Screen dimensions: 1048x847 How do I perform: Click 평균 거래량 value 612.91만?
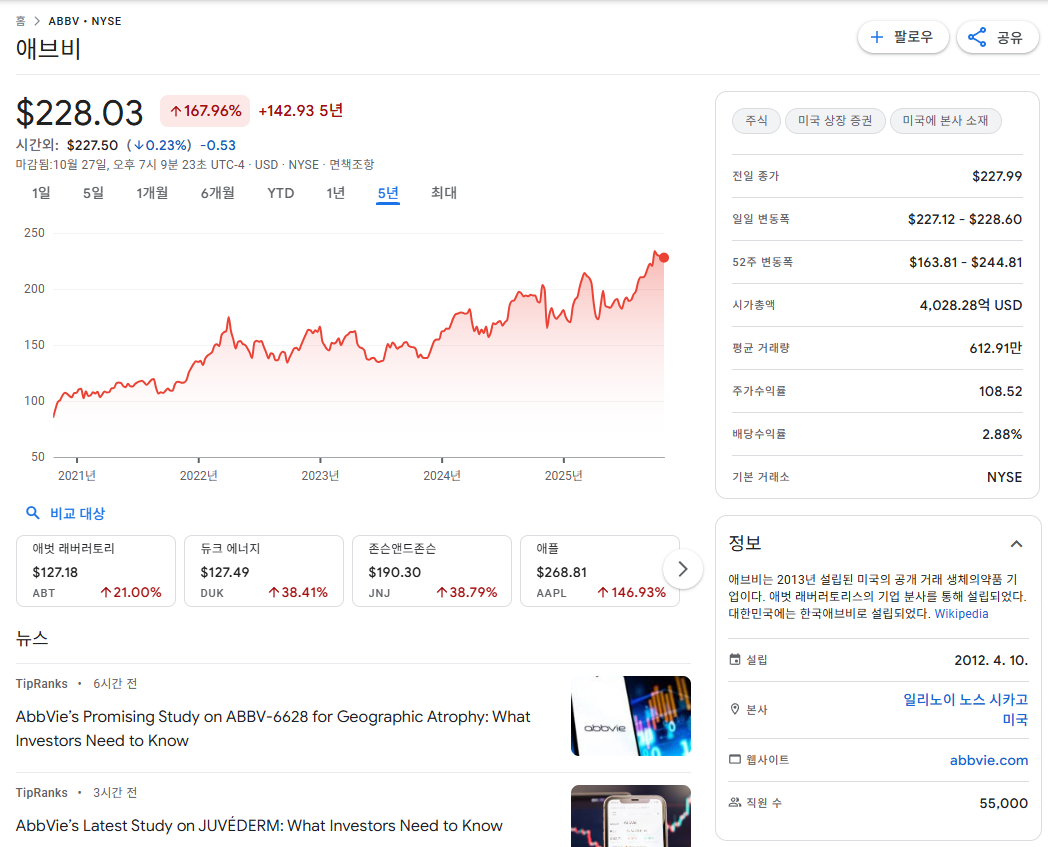tap(995, 348)
